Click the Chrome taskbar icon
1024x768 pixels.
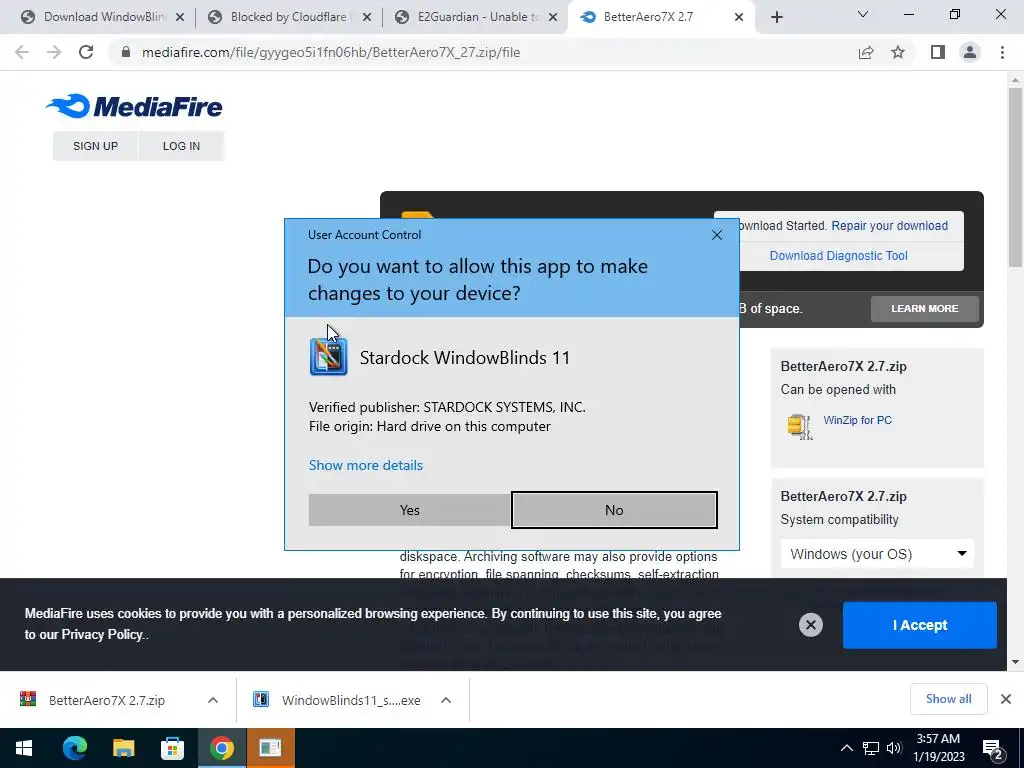pyautogui.click(x=221, y=748)
